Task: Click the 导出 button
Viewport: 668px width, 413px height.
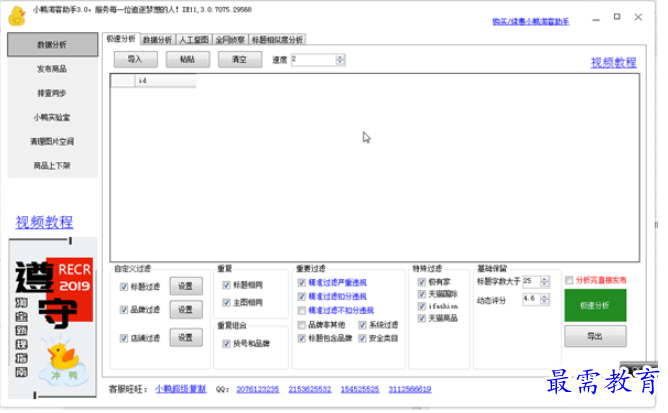Action: [596, 337]
